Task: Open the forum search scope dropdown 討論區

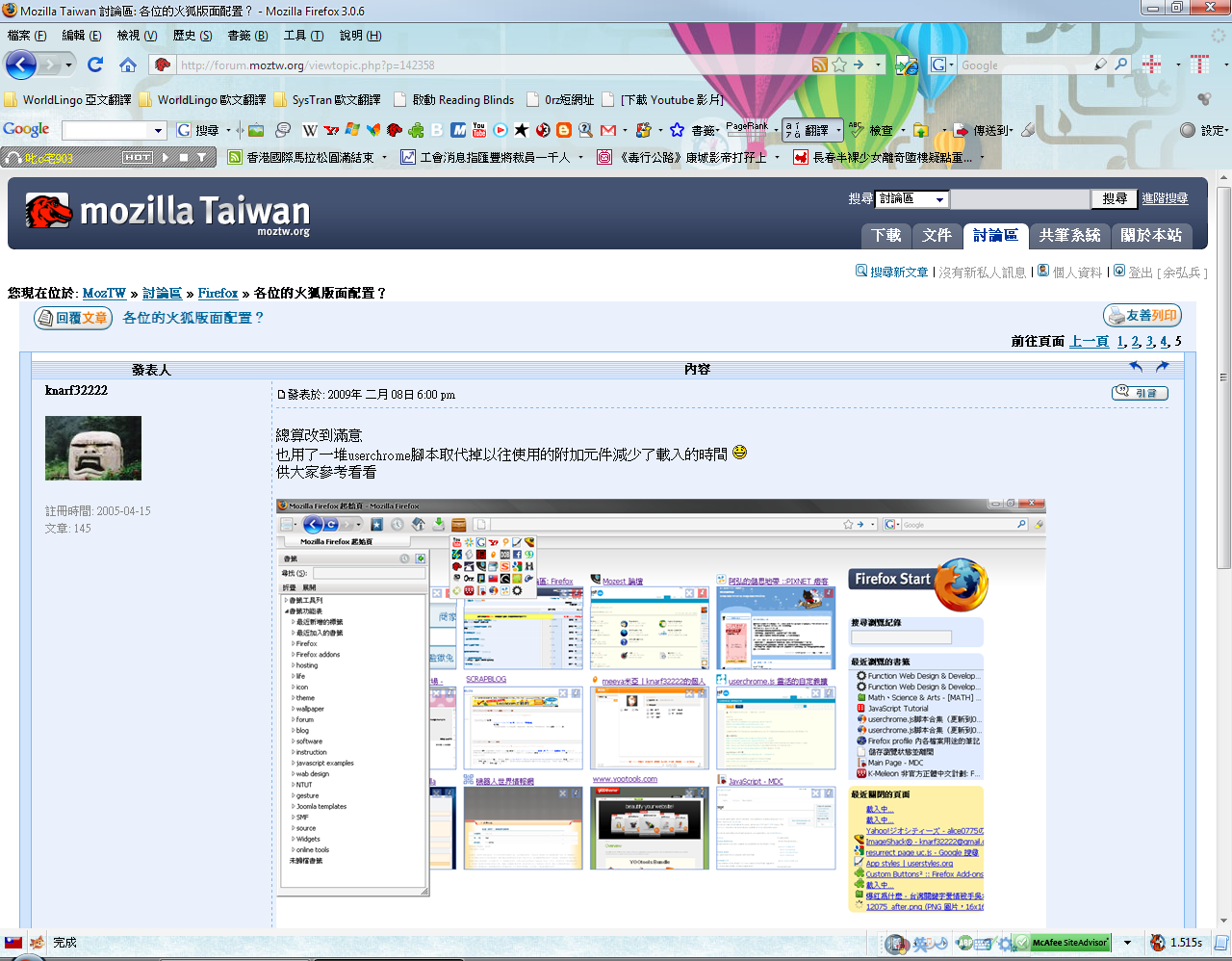Action: [x=911, y=198]
